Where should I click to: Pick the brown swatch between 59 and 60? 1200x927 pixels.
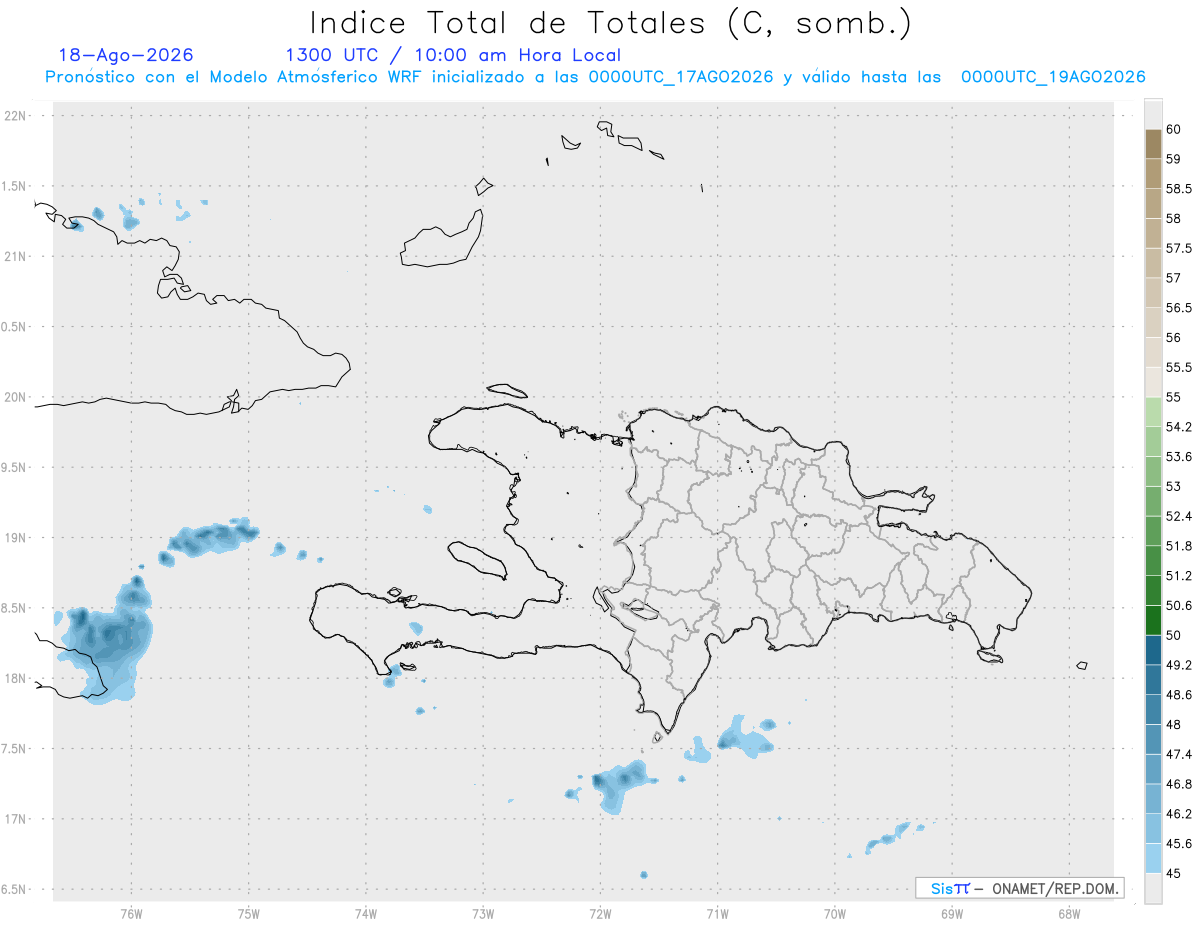(1153, 144)
